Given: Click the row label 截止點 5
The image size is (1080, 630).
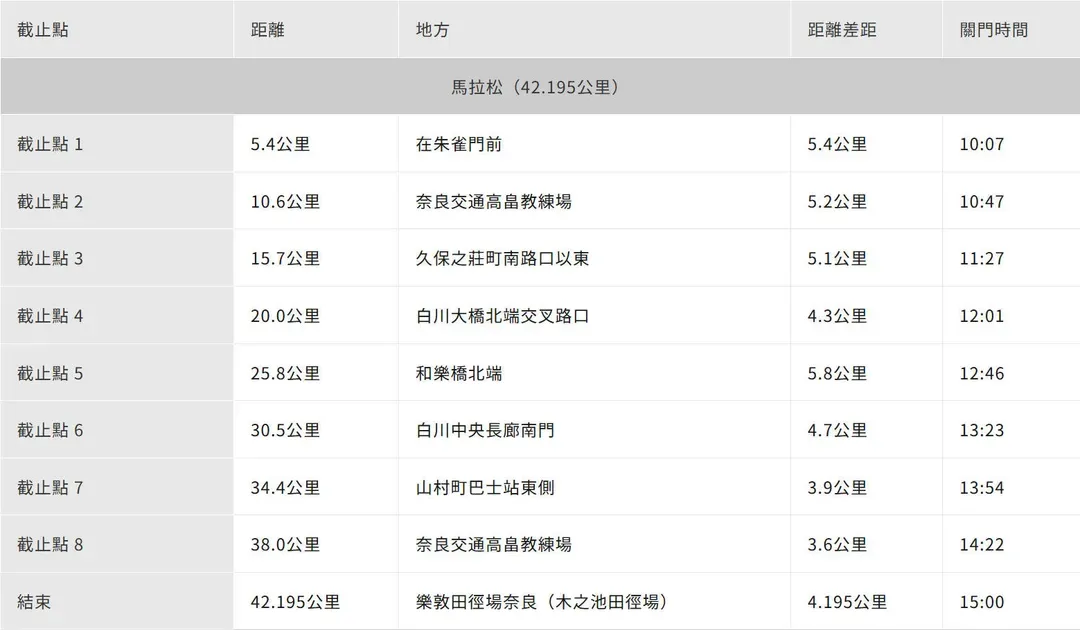Looking at the screenshot, I should click(50, 373).
